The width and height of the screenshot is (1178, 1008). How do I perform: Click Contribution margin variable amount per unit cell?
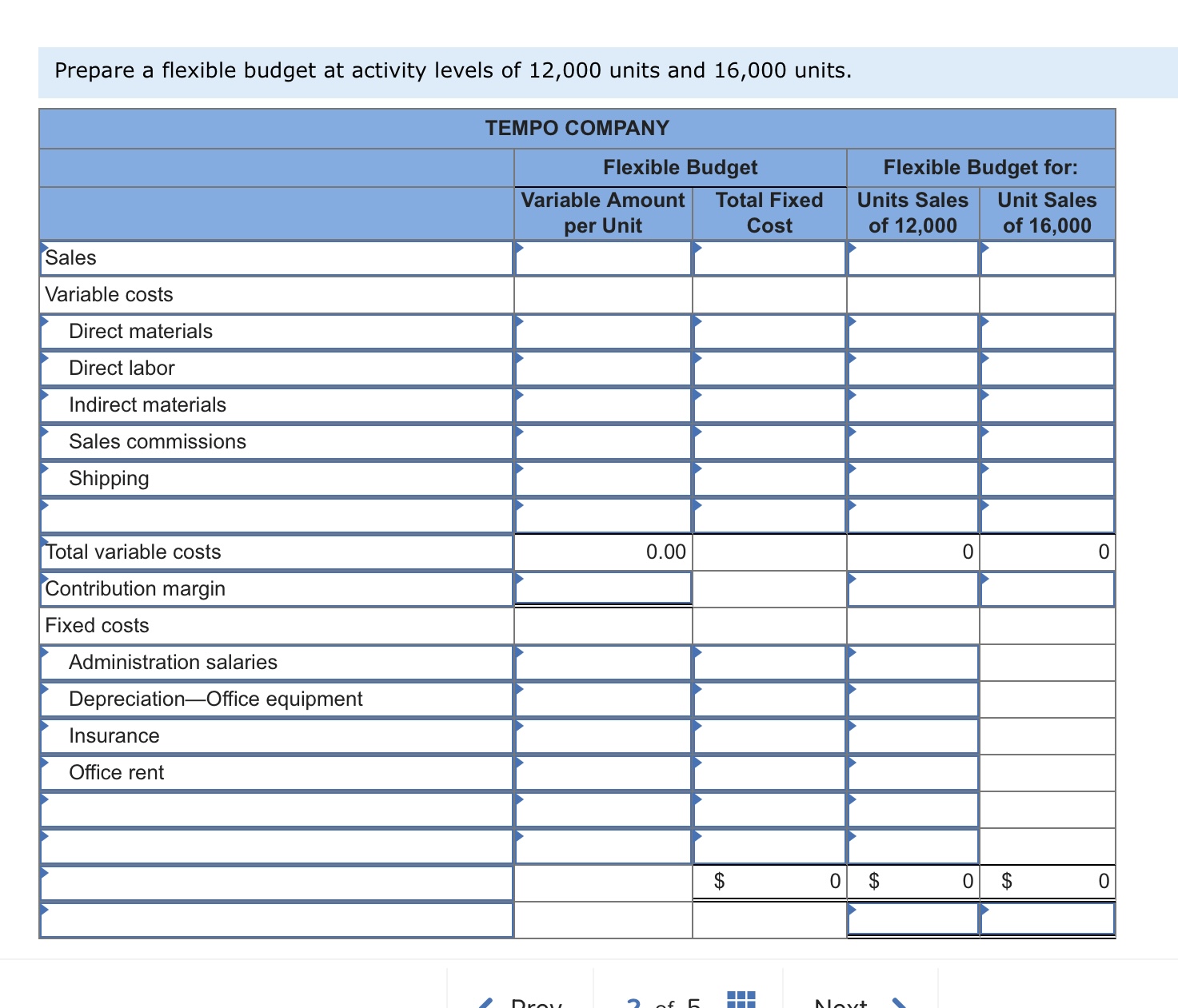point(603,589)
